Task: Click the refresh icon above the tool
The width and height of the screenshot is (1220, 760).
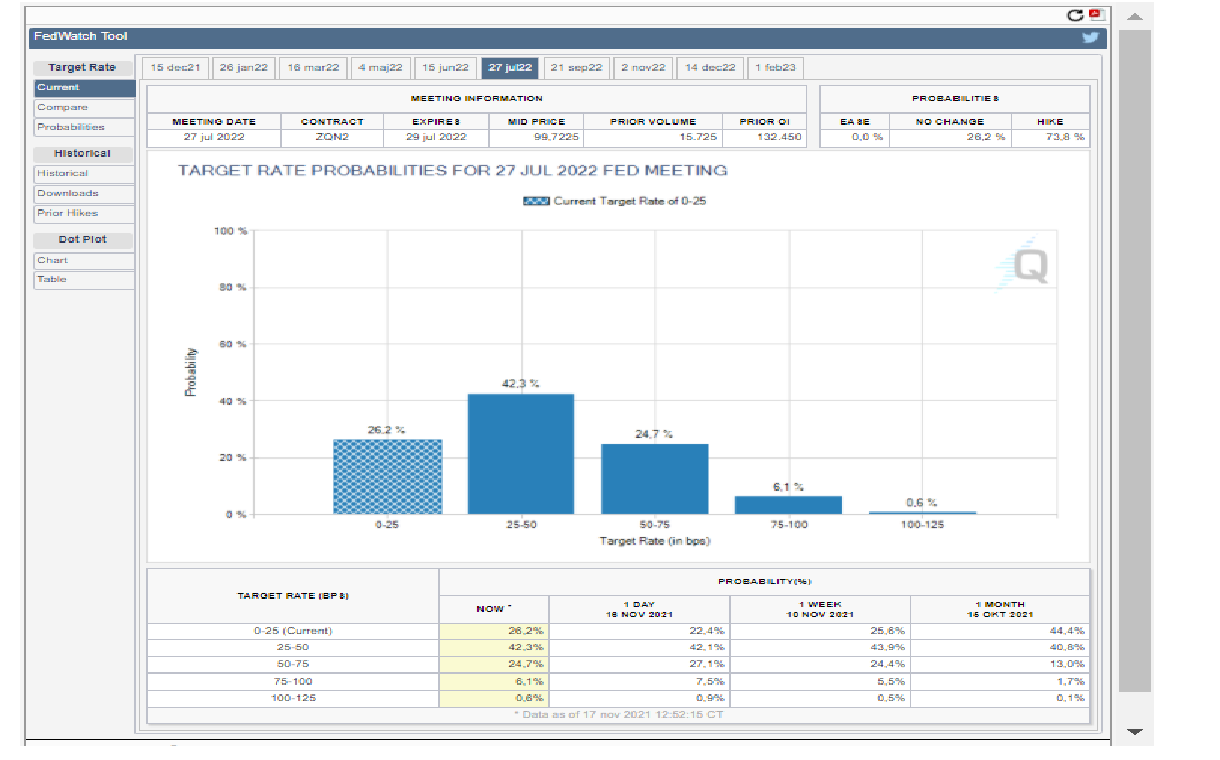Action: tap(1076, 15)
